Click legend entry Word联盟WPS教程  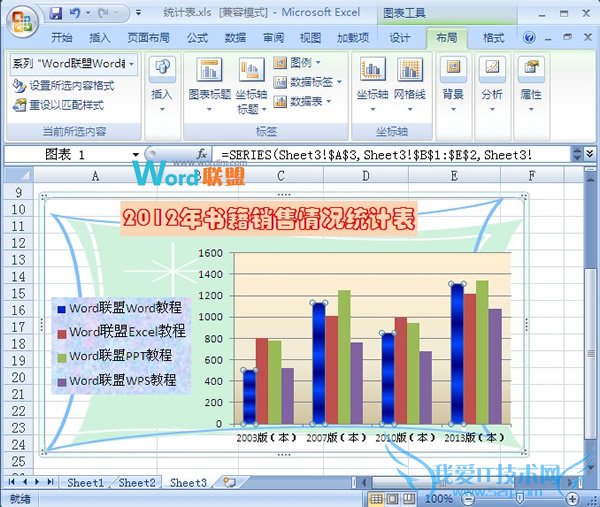pyautogui.click(x=117, y=381)
